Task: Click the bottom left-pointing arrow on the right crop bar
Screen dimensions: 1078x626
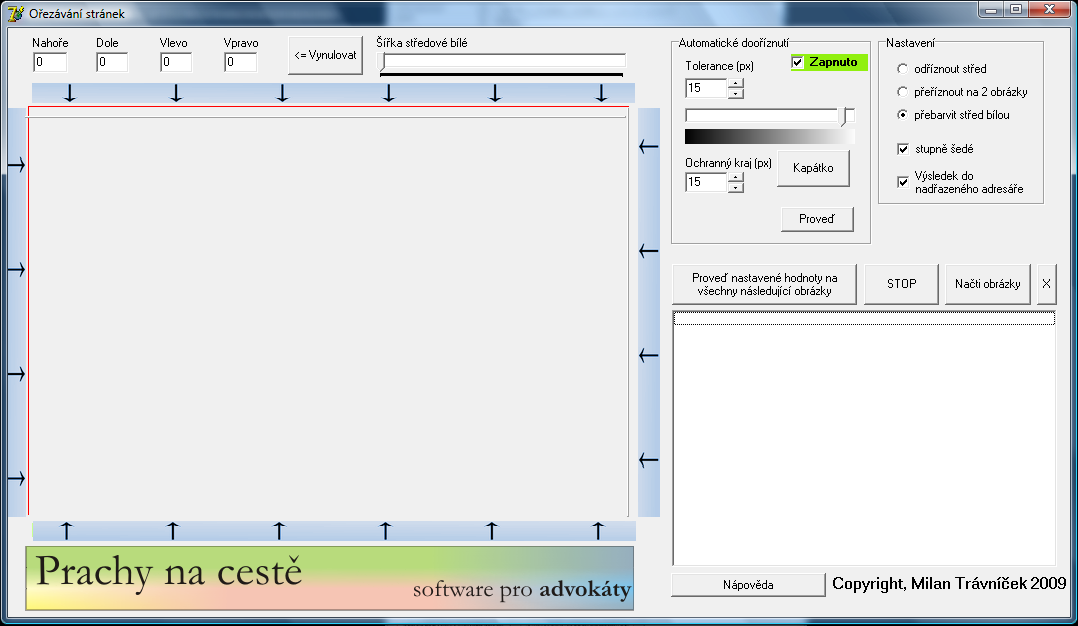Action: point(648,460)
